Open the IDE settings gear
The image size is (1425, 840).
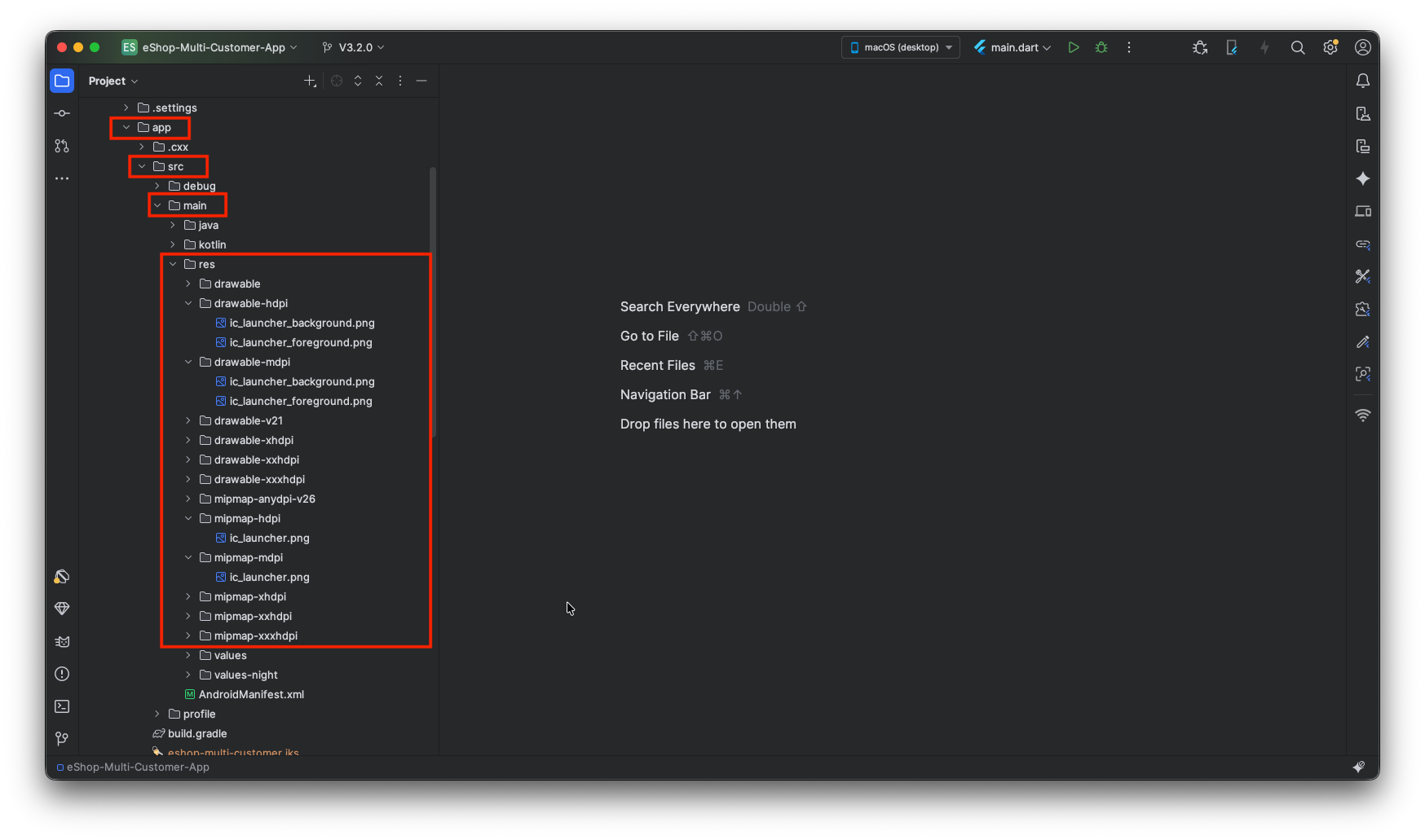click(1330, 47)
